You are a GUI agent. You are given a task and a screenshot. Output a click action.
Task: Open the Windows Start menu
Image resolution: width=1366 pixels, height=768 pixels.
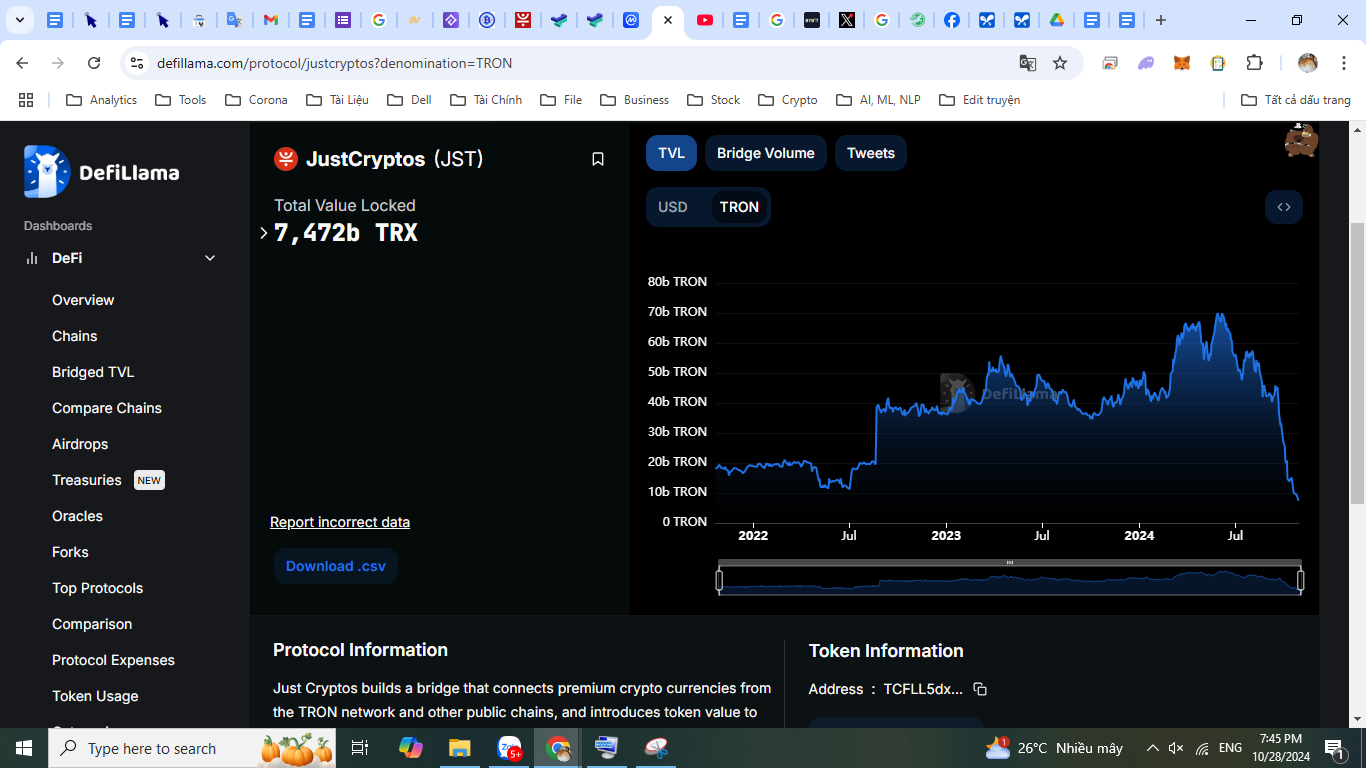[x=24, y=748]
